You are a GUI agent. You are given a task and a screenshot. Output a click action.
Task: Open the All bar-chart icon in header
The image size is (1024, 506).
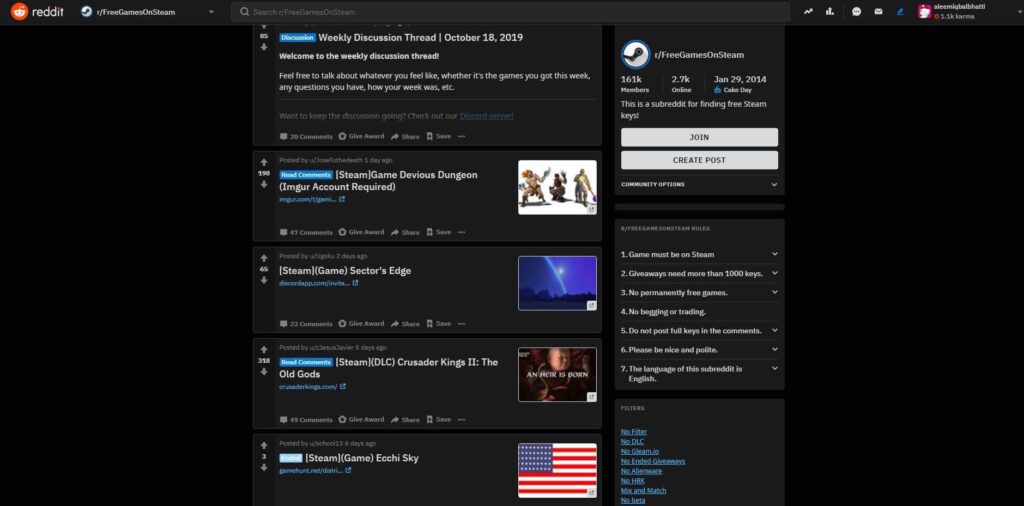pyautogui.click(x=829, y=12)
